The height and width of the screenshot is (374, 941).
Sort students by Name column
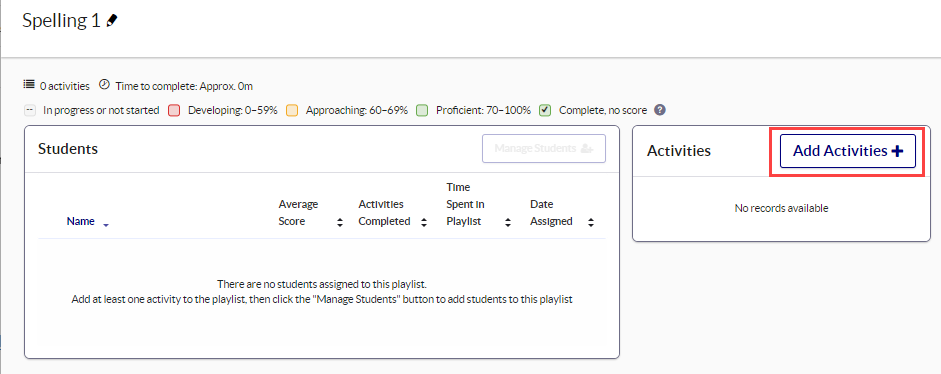80,221
